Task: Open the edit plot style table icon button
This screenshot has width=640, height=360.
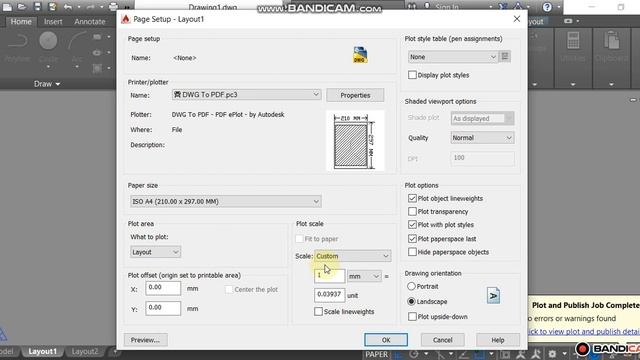Action: tap(505, 57)
